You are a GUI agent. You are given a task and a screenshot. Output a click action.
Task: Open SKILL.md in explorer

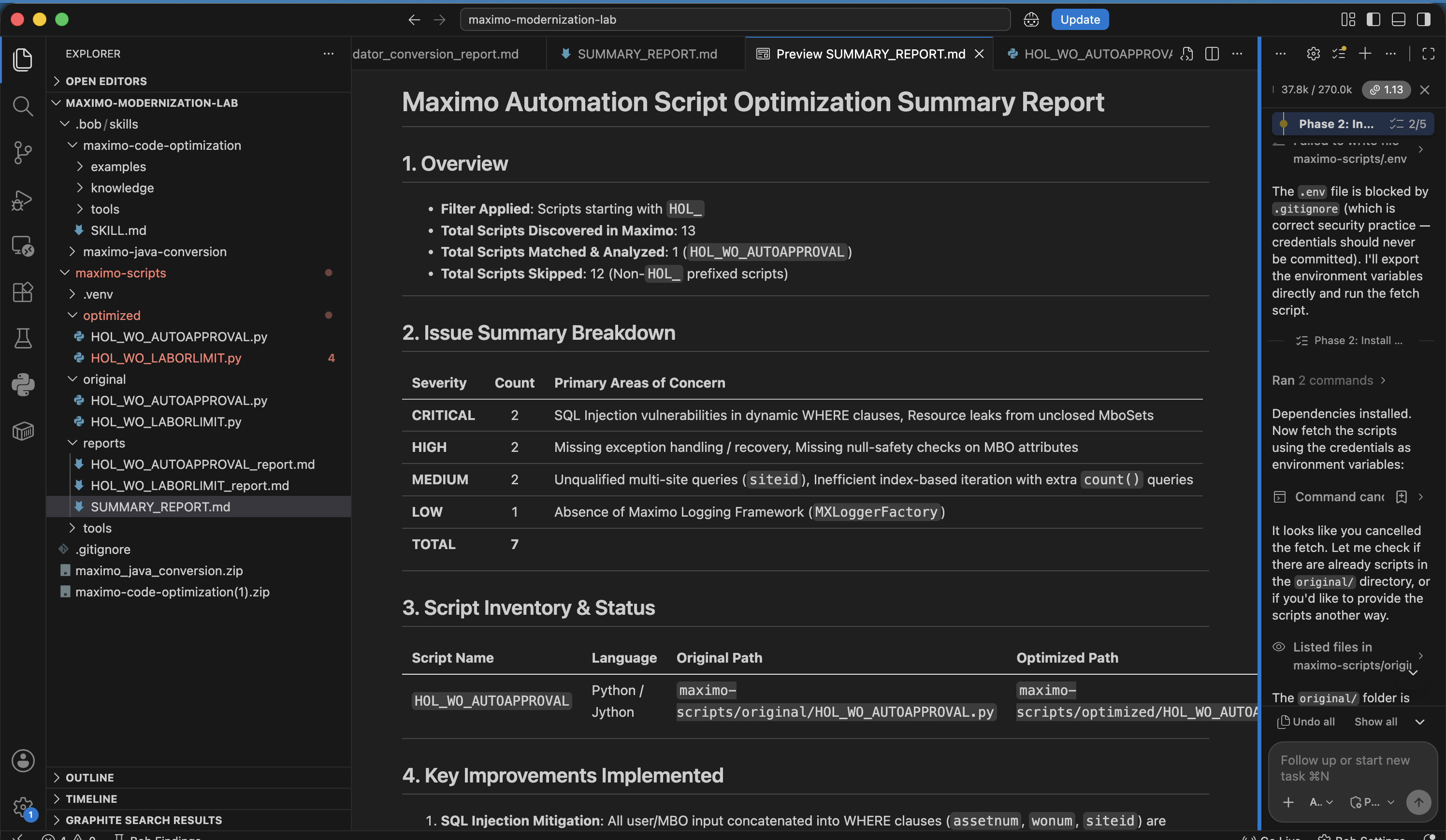pyautogui.click(x=199, y=230)
